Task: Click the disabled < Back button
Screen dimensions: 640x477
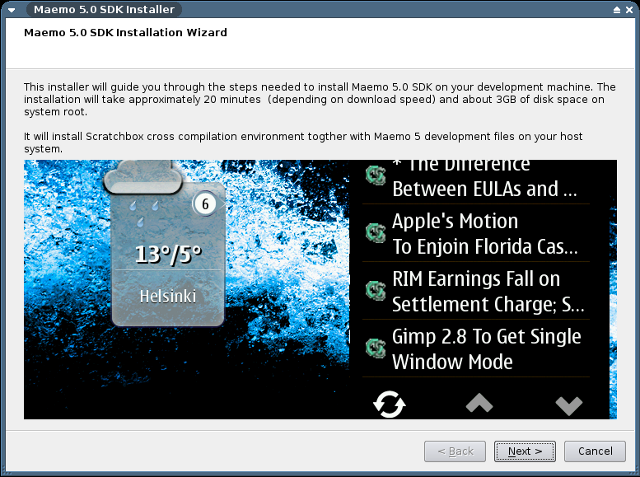Action: [x=455, y=451]
